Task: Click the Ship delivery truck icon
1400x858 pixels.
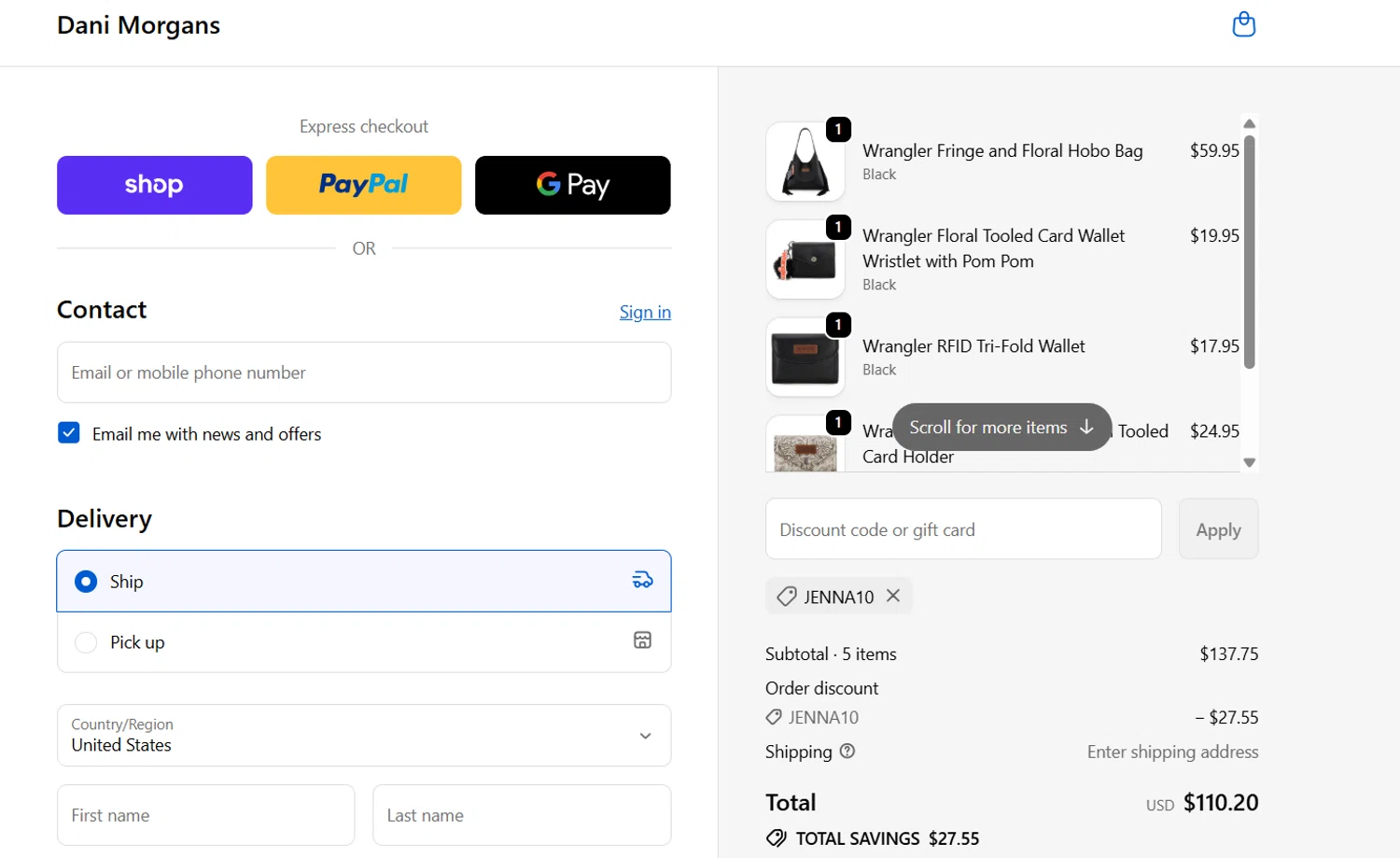Action: tap(642, 581)
